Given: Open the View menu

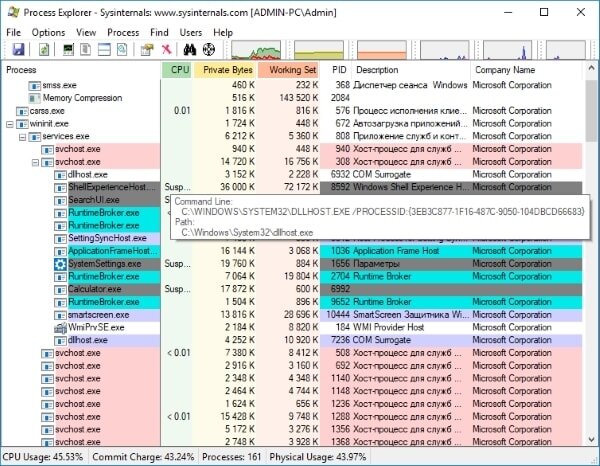Looking at the screenshot, I should click(x=86, y=33).
